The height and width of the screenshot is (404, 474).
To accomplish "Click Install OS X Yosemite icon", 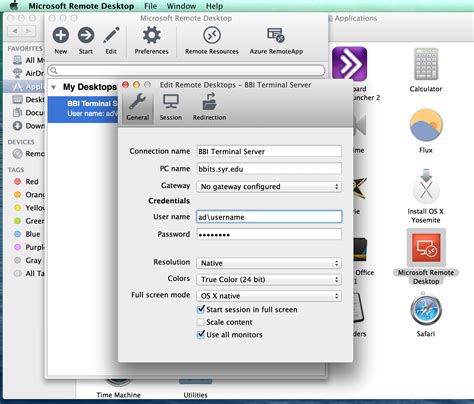I will 426,186.
